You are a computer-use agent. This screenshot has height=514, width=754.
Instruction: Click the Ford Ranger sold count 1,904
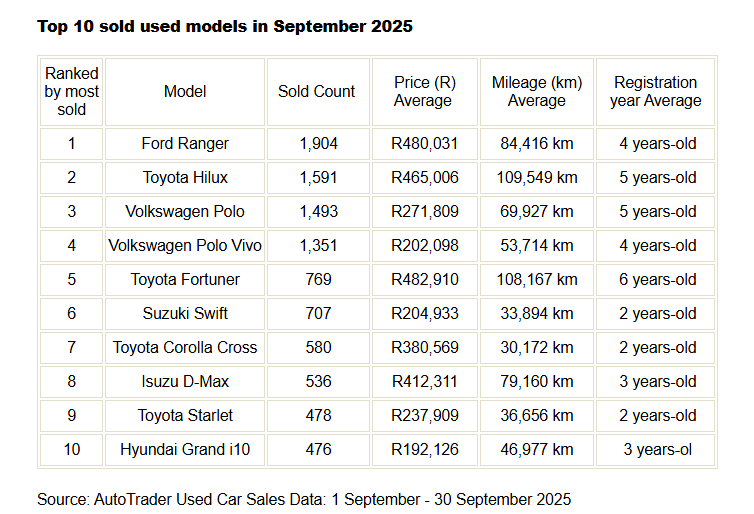tap(319, 144)
